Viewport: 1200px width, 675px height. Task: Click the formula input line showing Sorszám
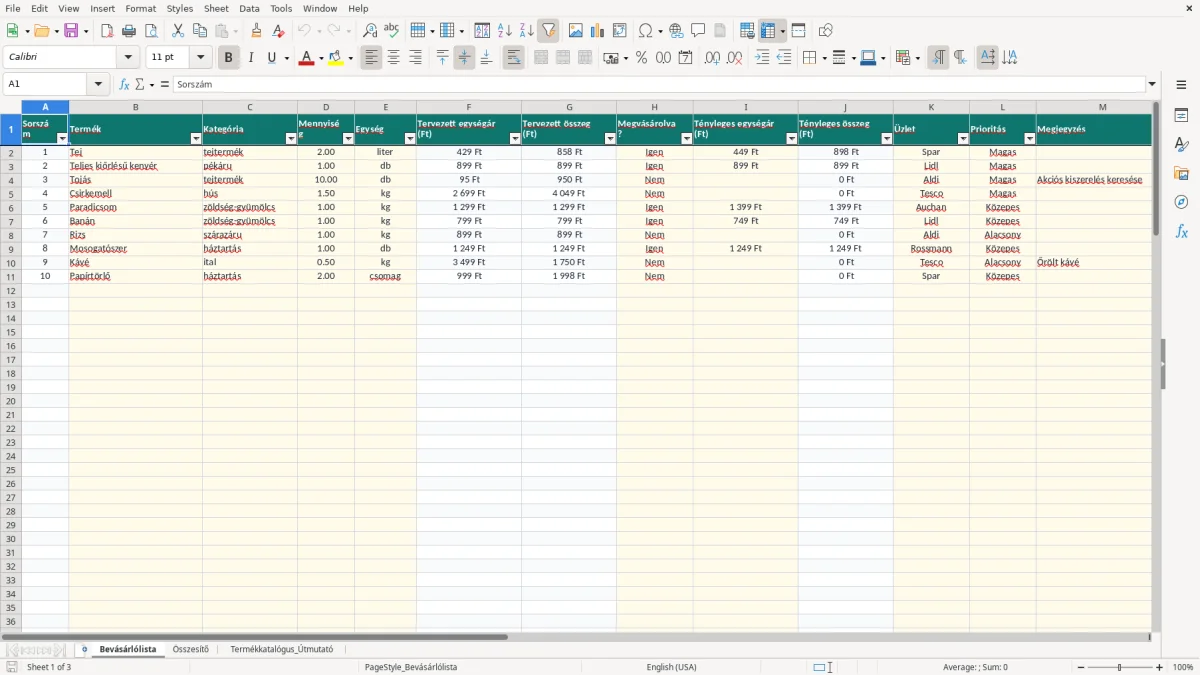(x=658, y=84)
